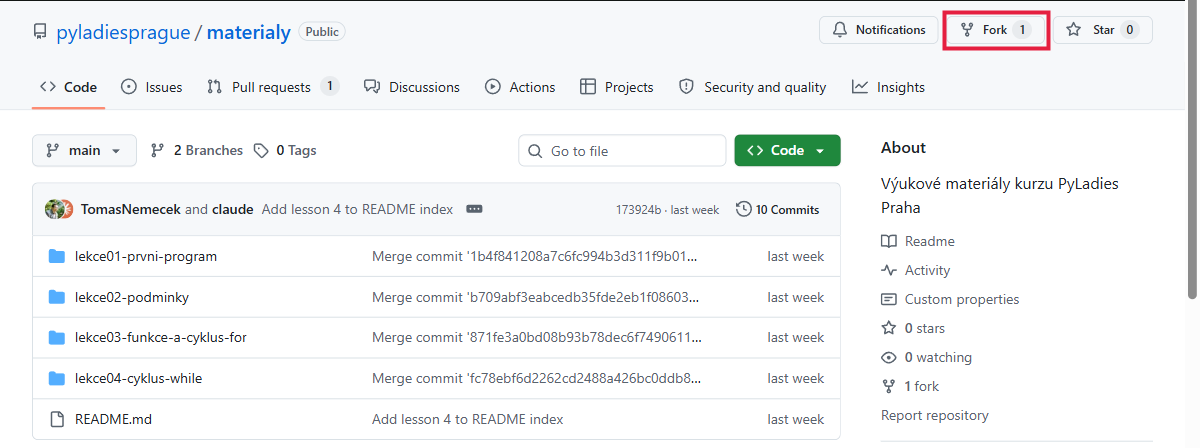1200x448 pixels.
Task: Open the lekce03-funkce-a-cyklus-for folder
Action: pyautogui.click(x=161, y=337)
